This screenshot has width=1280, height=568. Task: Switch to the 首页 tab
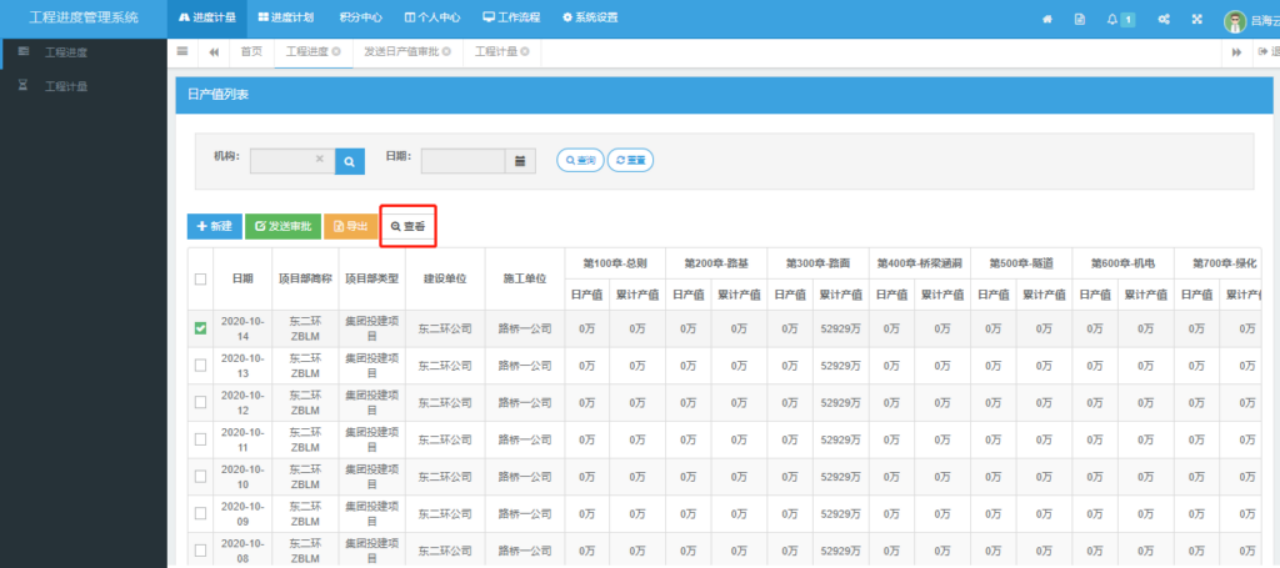click(x=251, y=52)
